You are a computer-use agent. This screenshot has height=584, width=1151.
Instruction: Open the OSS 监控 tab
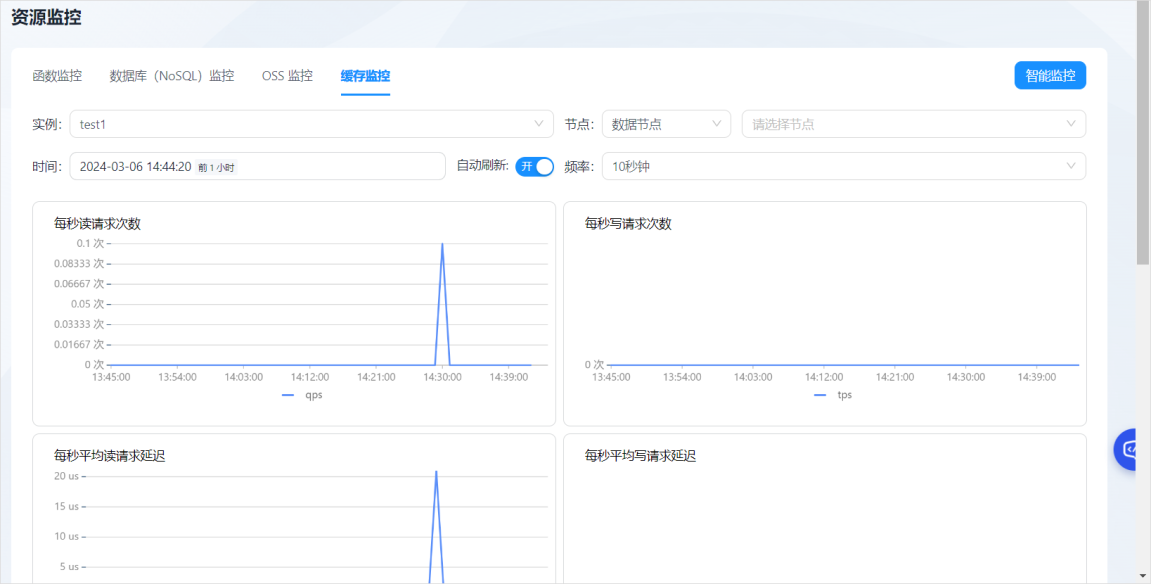pyautogui.click(x=287, y=76)
